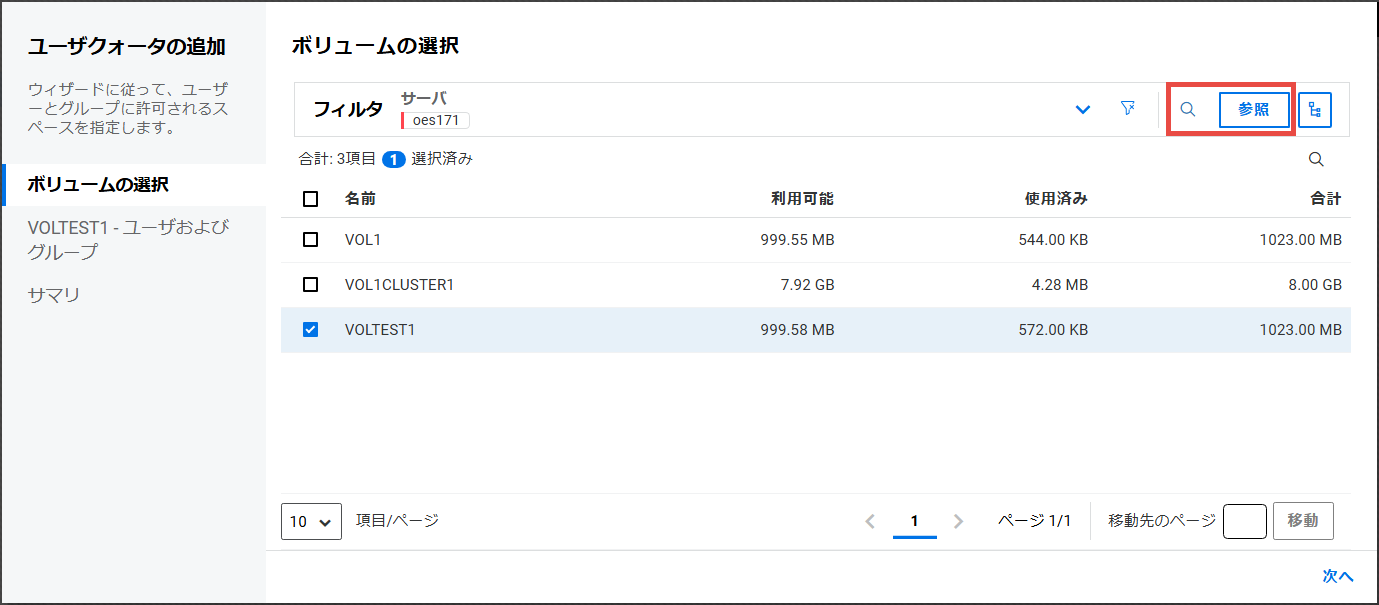Click the 次へ link
This screenshot has width=1379, height=605.
coord(1337,576)
